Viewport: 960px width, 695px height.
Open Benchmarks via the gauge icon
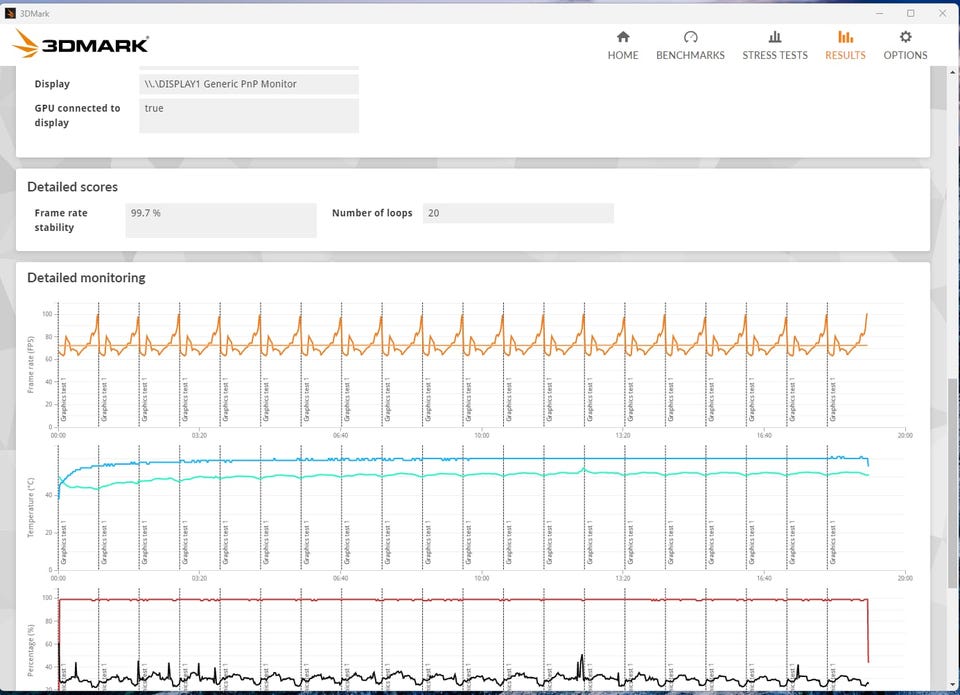pos(690,37)
